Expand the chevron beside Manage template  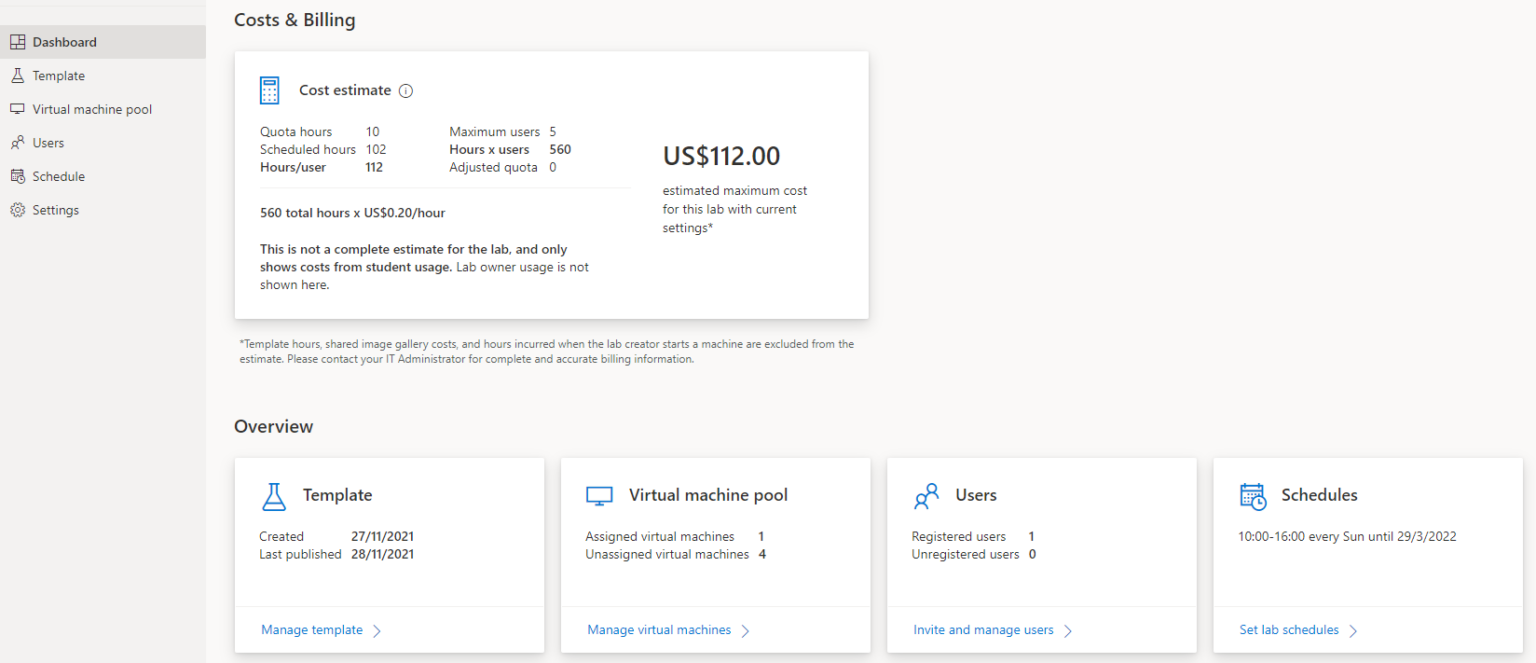(x=377, y=630)
